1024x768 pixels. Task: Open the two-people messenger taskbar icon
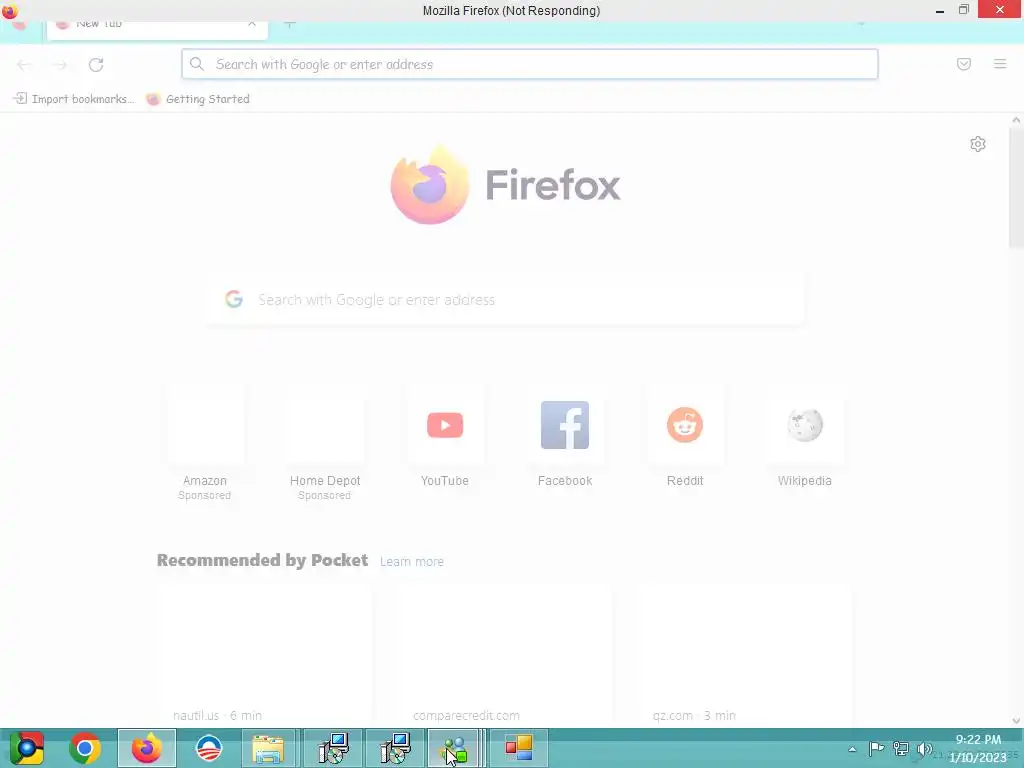tap(456, 748)
